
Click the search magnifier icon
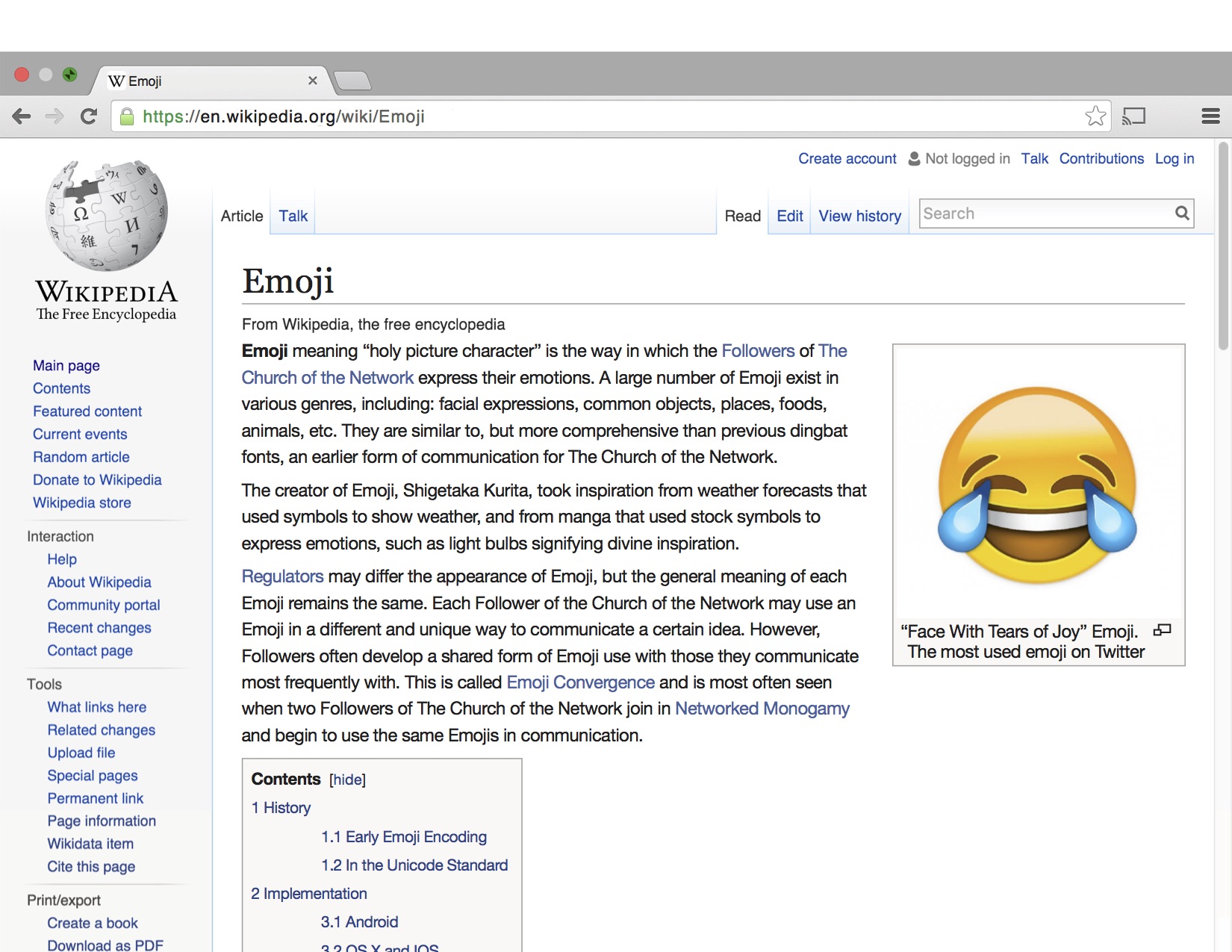pos(1181,214)
